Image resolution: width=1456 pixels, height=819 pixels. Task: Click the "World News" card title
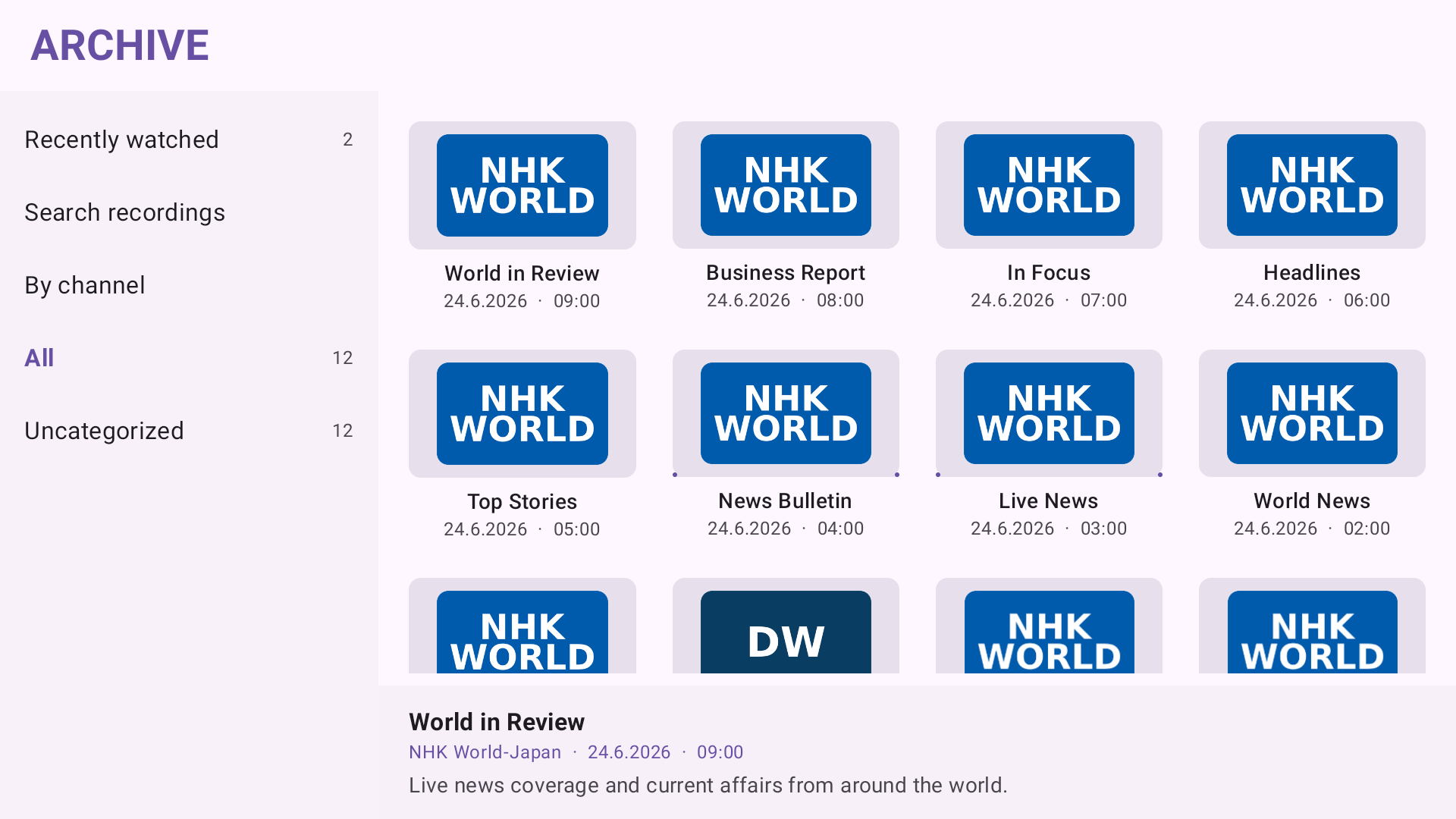1312,500
